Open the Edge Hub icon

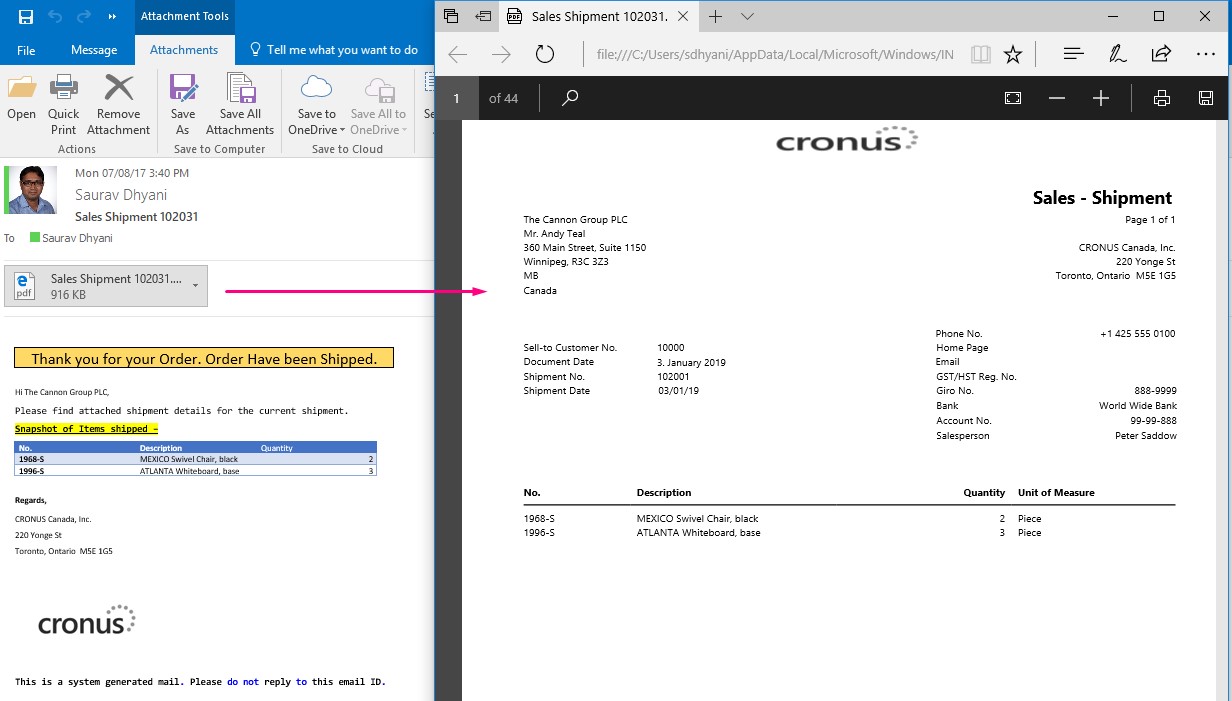[x=1073, y=54]
